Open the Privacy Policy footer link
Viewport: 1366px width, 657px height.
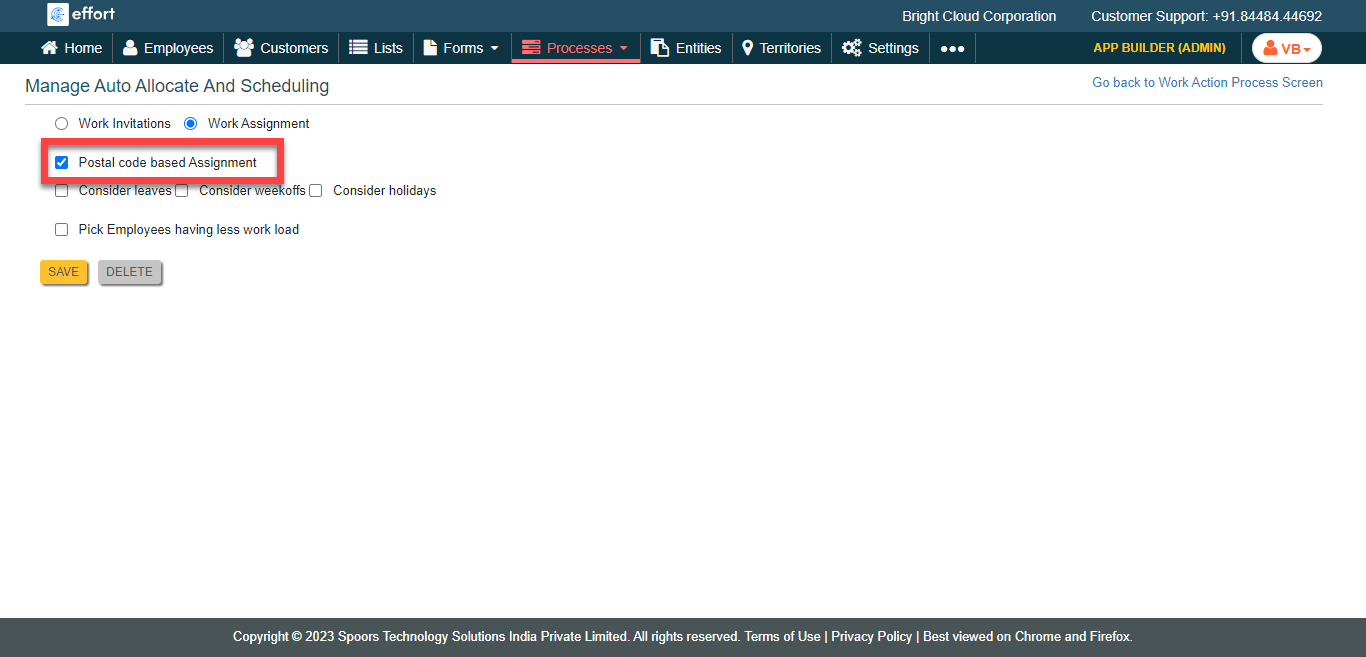(x=871, y=636)
